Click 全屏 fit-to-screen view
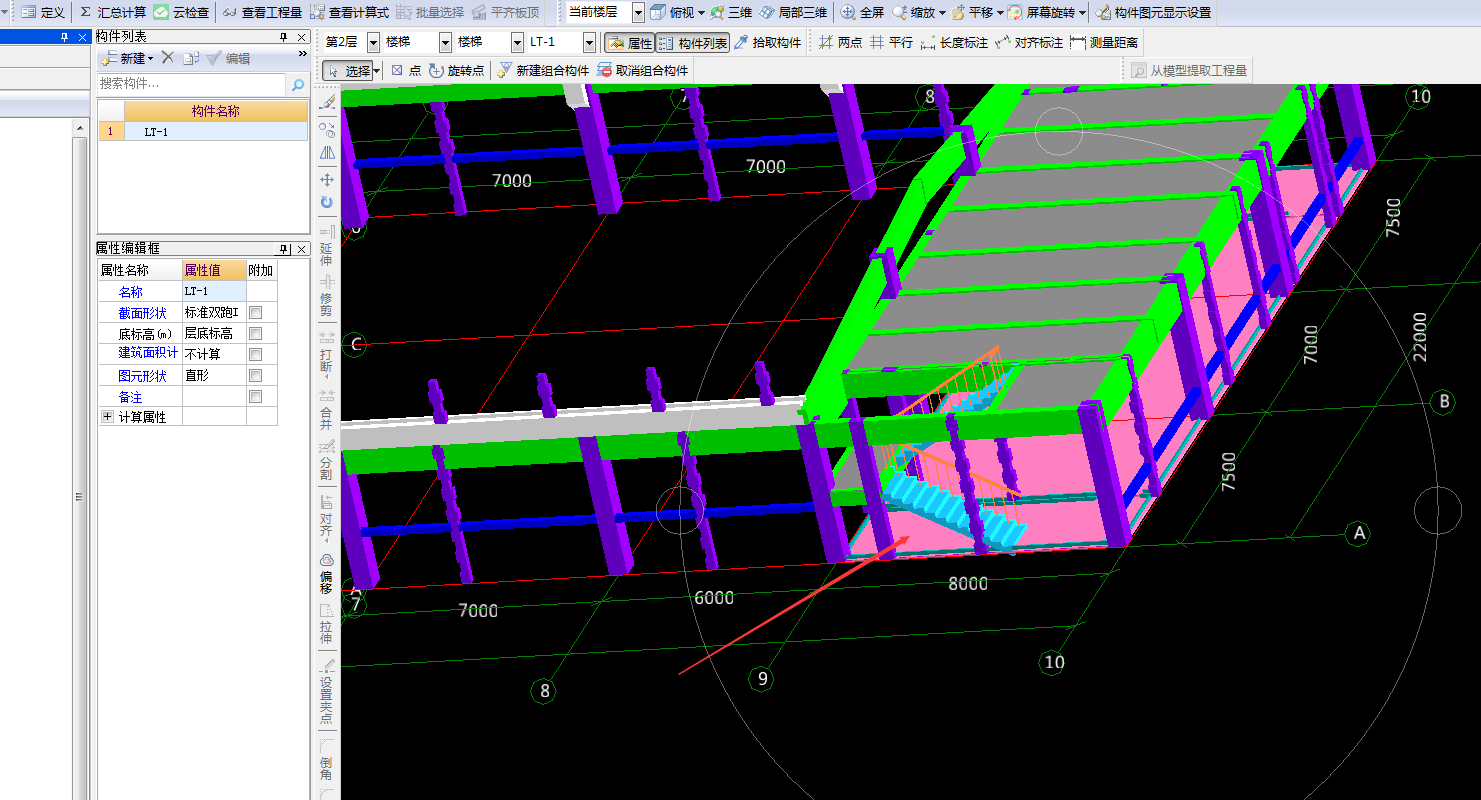Viewport: 1481px width, 800px height. coord(862,12)
